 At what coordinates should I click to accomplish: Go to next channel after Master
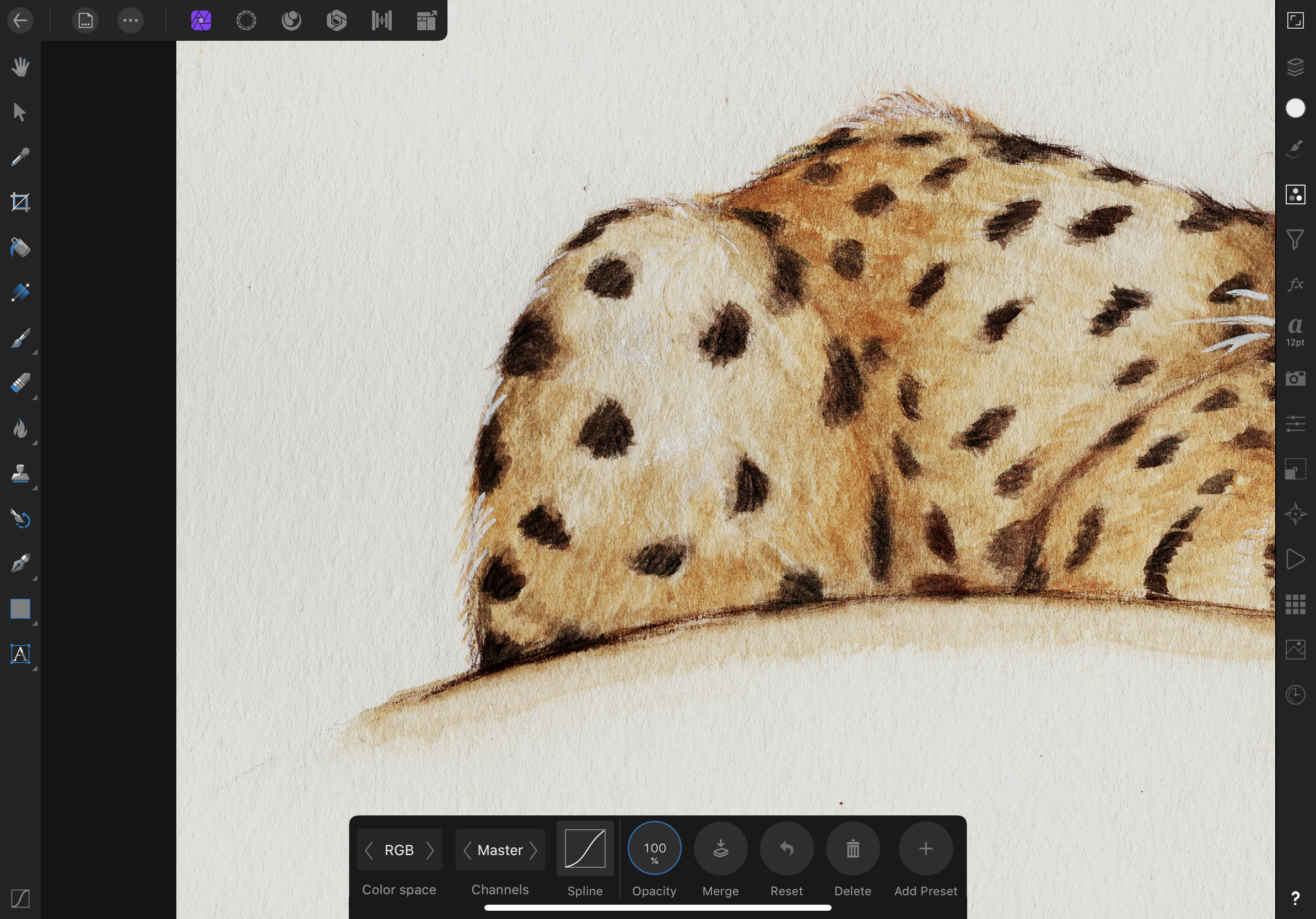[533, 850]
